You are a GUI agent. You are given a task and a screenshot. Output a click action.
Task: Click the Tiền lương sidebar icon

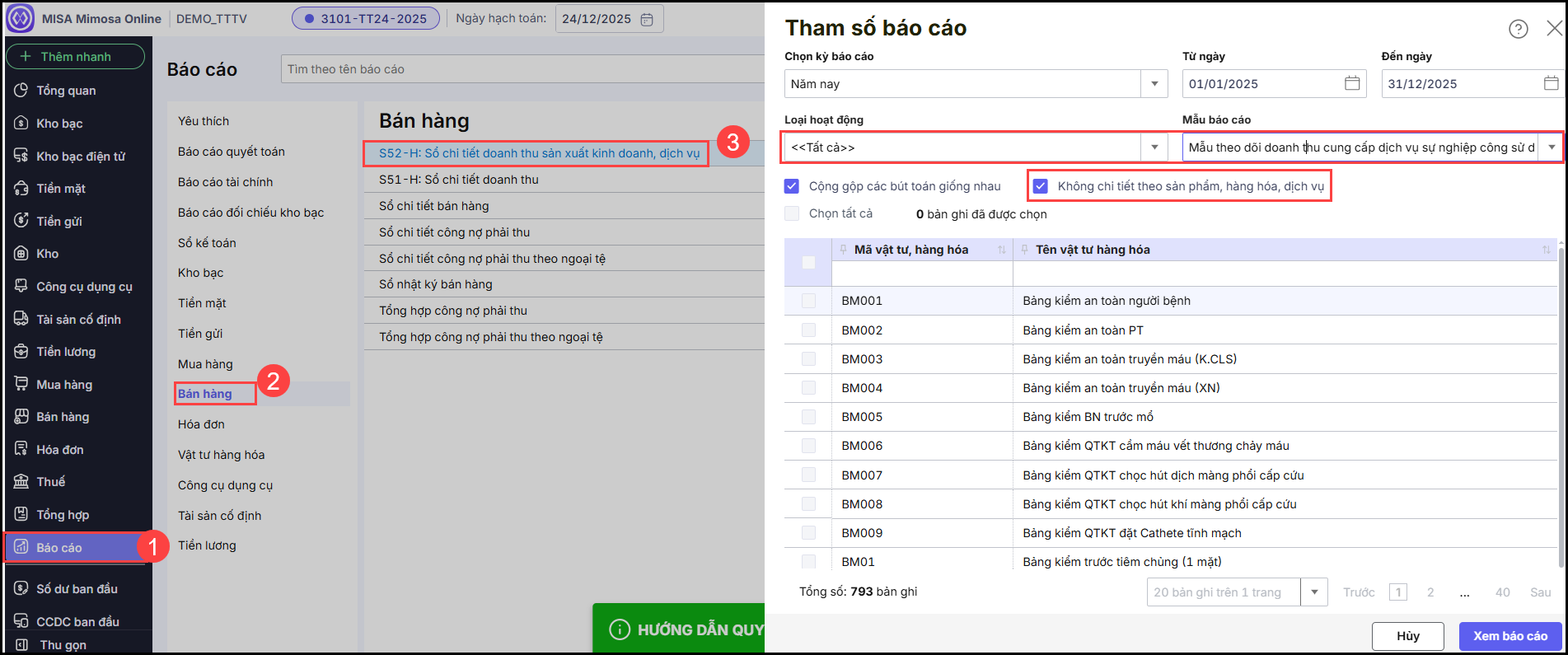(21, 352)
